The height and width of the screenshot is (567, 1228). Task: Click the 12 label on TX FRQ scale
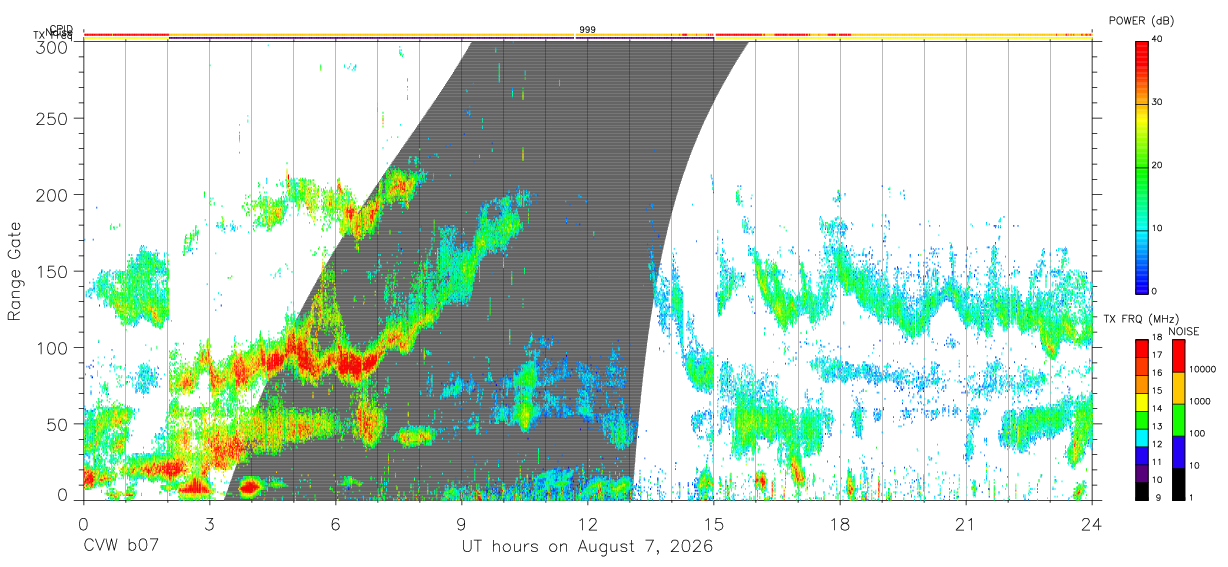click(1159, 445)
